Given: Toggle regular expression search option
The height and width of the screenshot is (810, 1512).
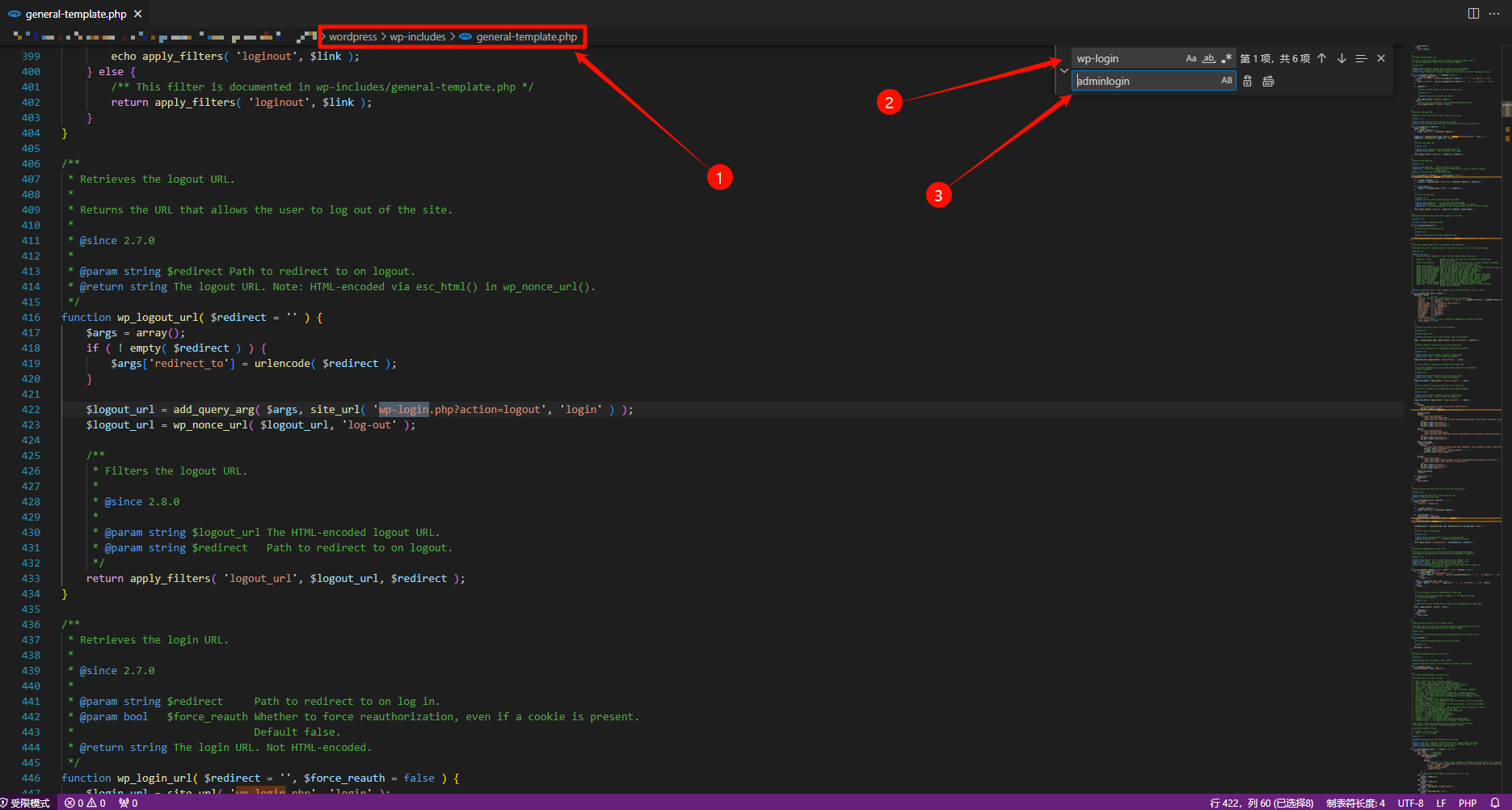Looking at the screenshot, I should click(1227, 58).
